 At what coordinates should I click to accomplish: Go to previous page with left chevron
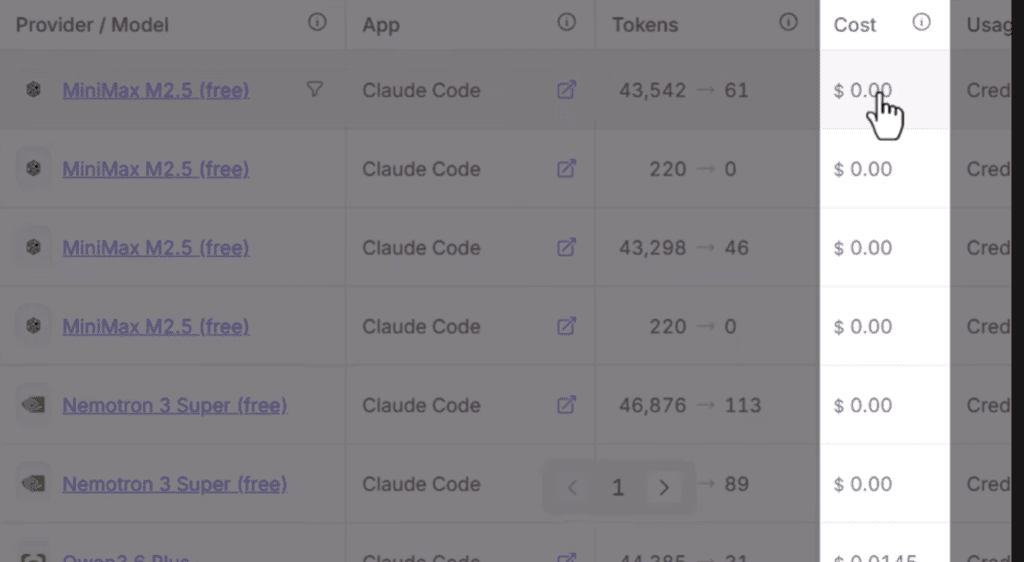point(572,488)
